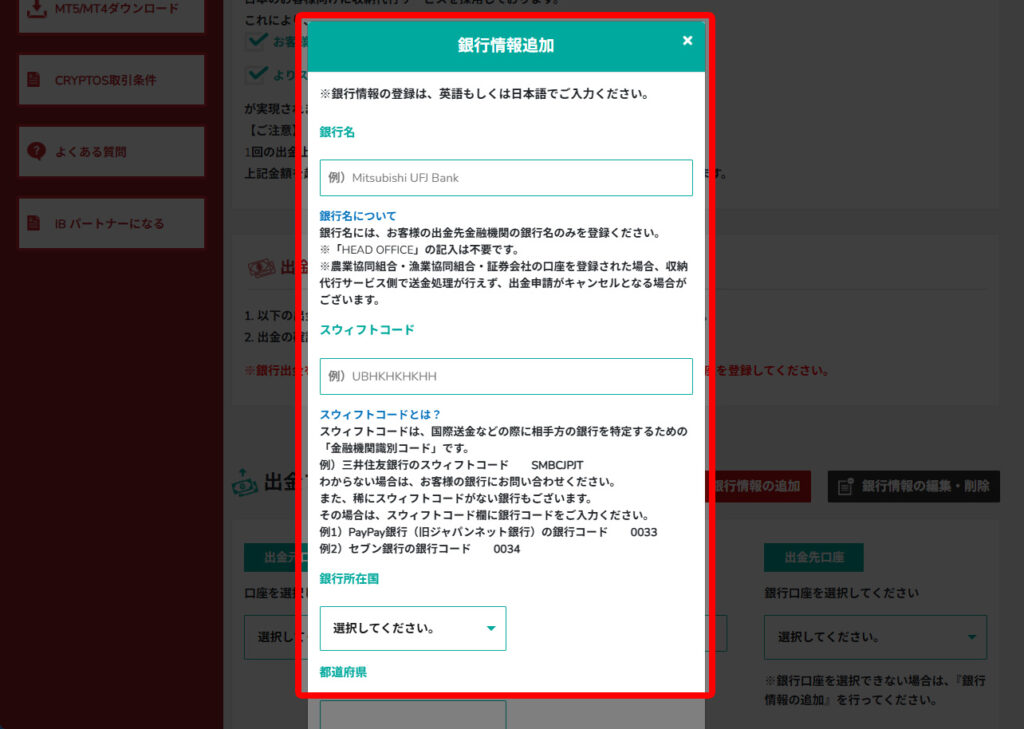Select the 出金先口座 label tab
The image size is (1024, 729).
(814, 557)
